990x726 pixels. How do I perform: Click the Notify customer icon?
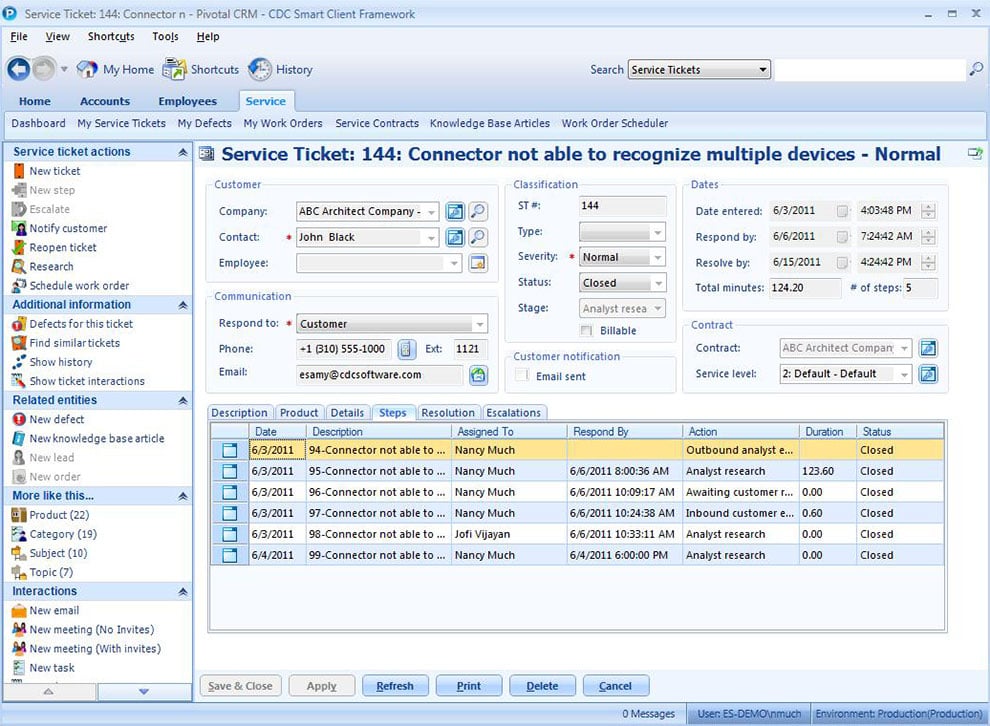(19, 229)
